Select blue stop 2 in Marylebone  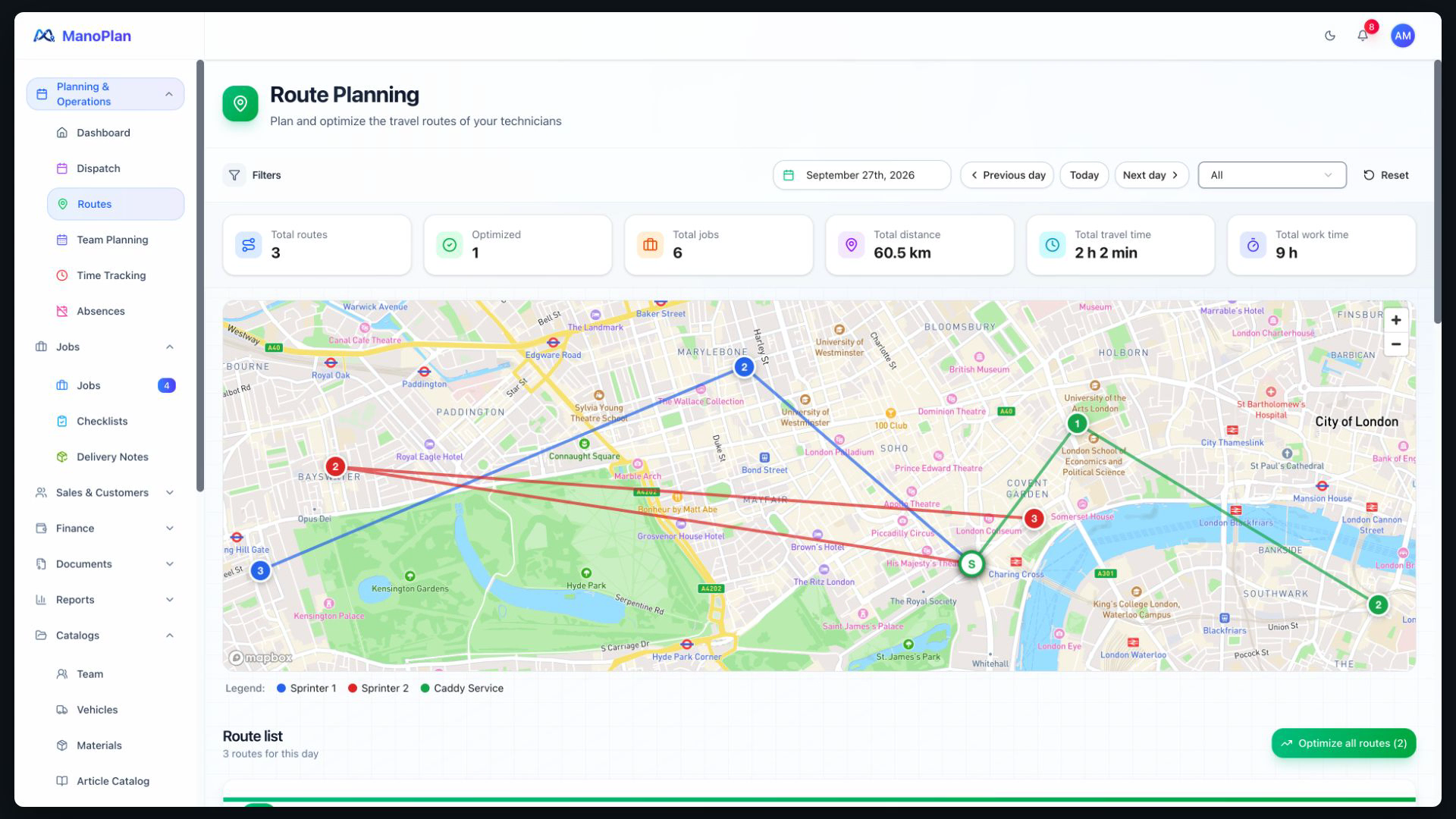[x=744, y=367]
